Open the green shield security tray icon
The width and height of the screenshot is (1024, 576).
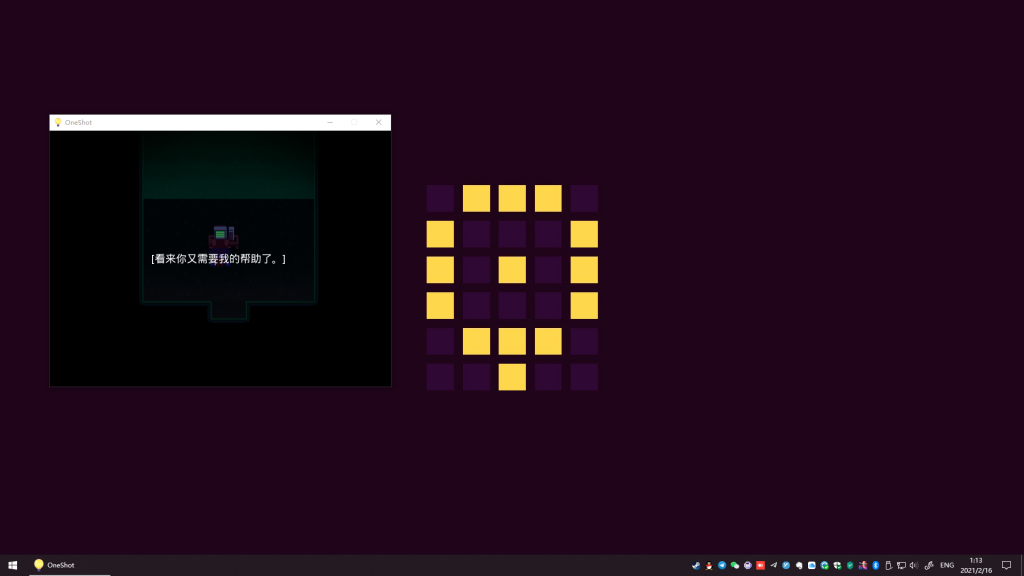pyautogui.click(x=850, y=566)
